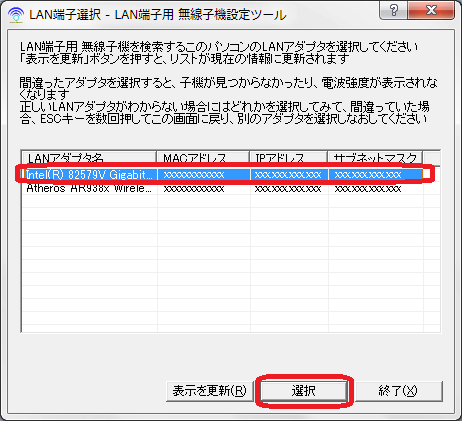Click the help question mark button
This screenshot has height=421, width=462.
click(x=394, y=10)
